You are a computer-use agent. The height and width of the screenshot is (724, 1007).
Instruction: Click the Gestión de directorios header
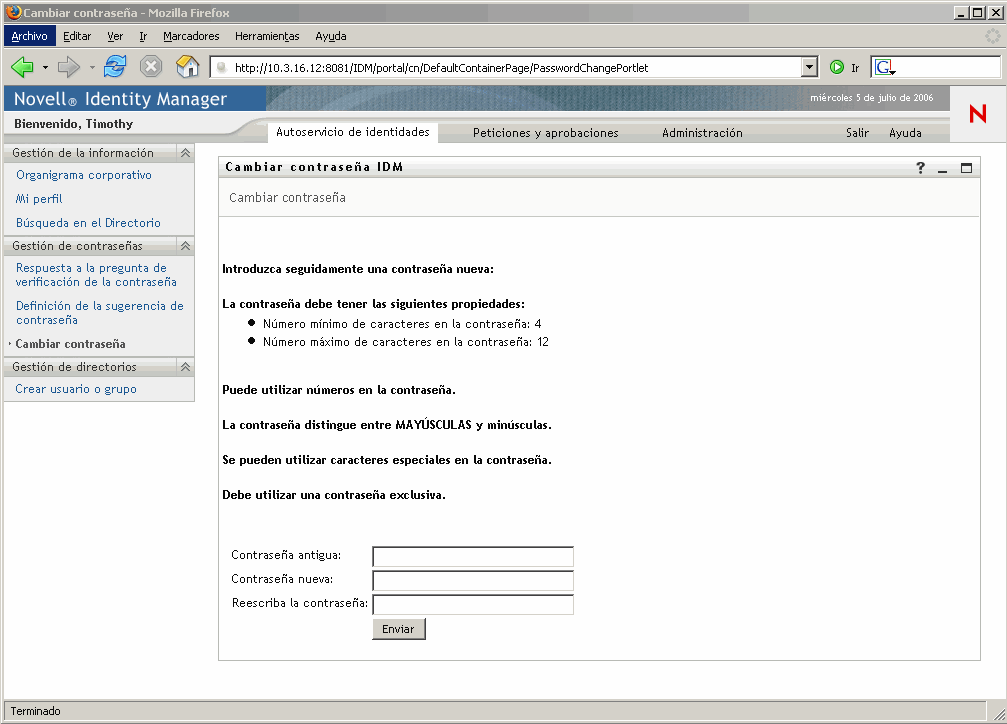click(x=74, y=367)
